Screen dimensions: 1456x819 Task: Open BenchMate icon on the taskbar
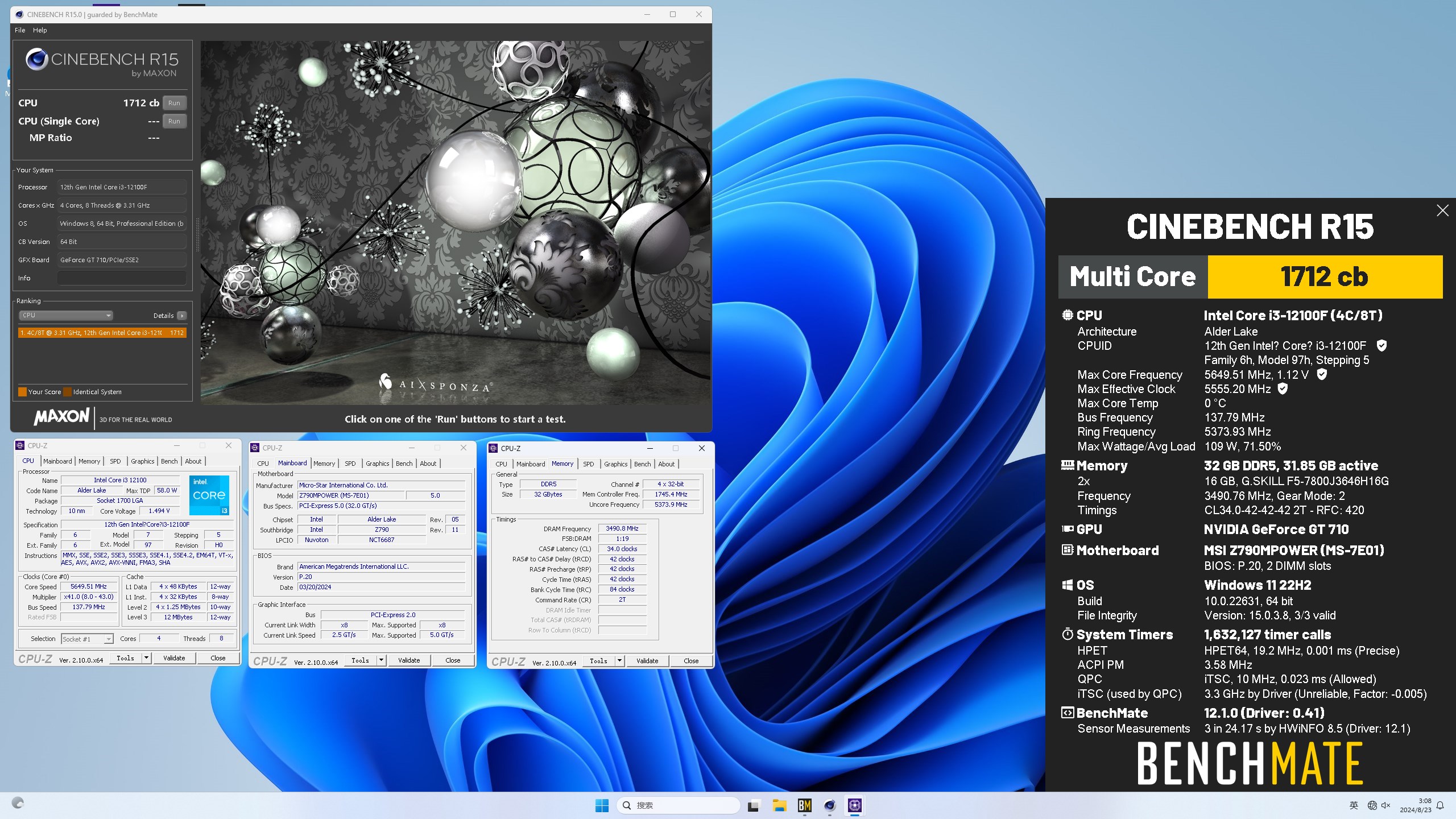pos(804,805)
